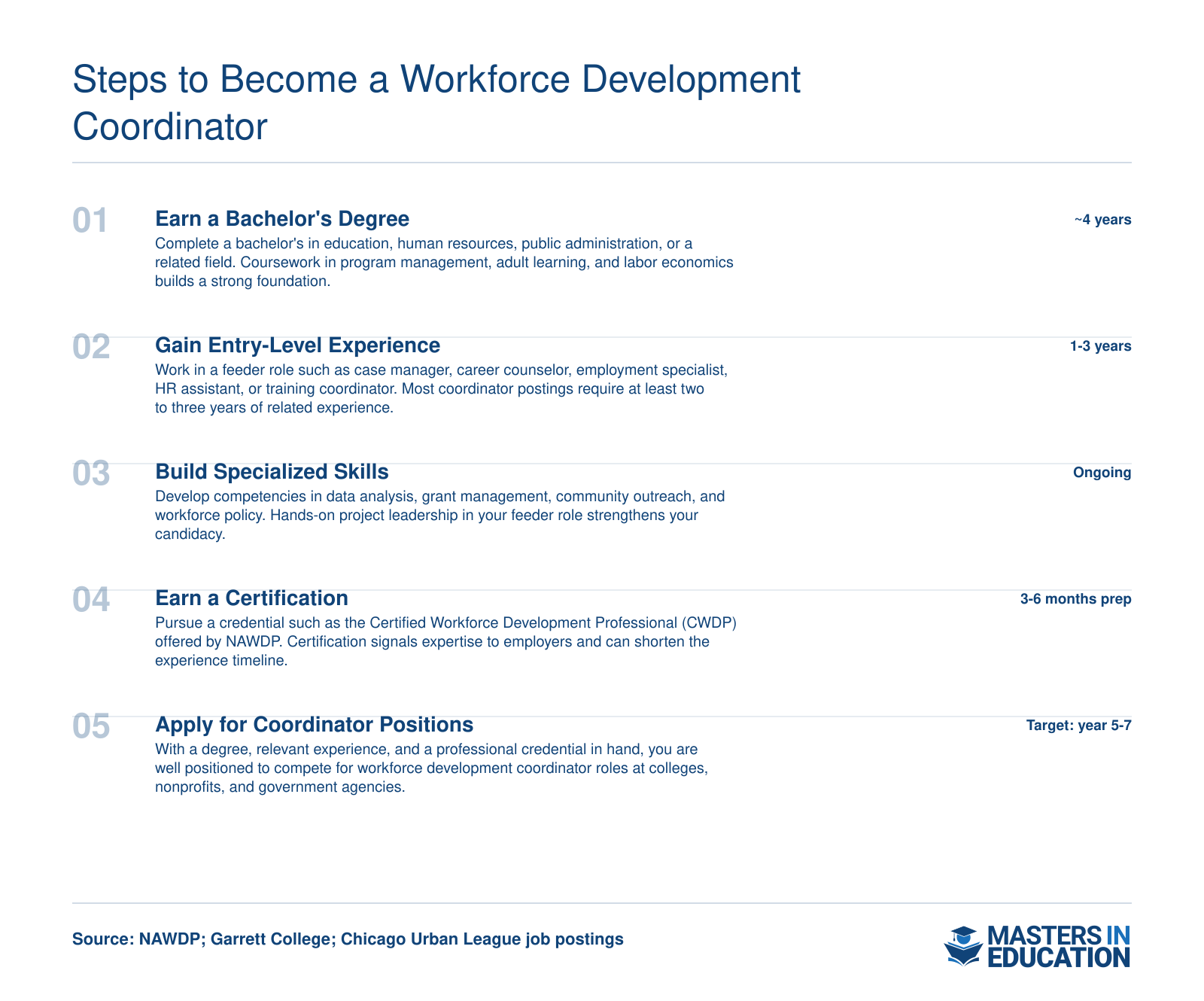Click the step number 03
The image size is (1204, 1001).
(91, 473)
